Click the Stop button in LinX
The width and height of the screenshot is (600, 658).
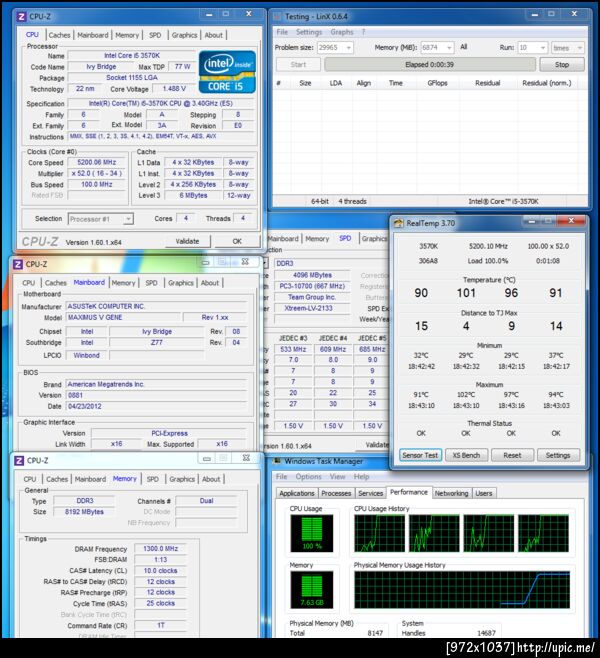[x=562, y=65]
